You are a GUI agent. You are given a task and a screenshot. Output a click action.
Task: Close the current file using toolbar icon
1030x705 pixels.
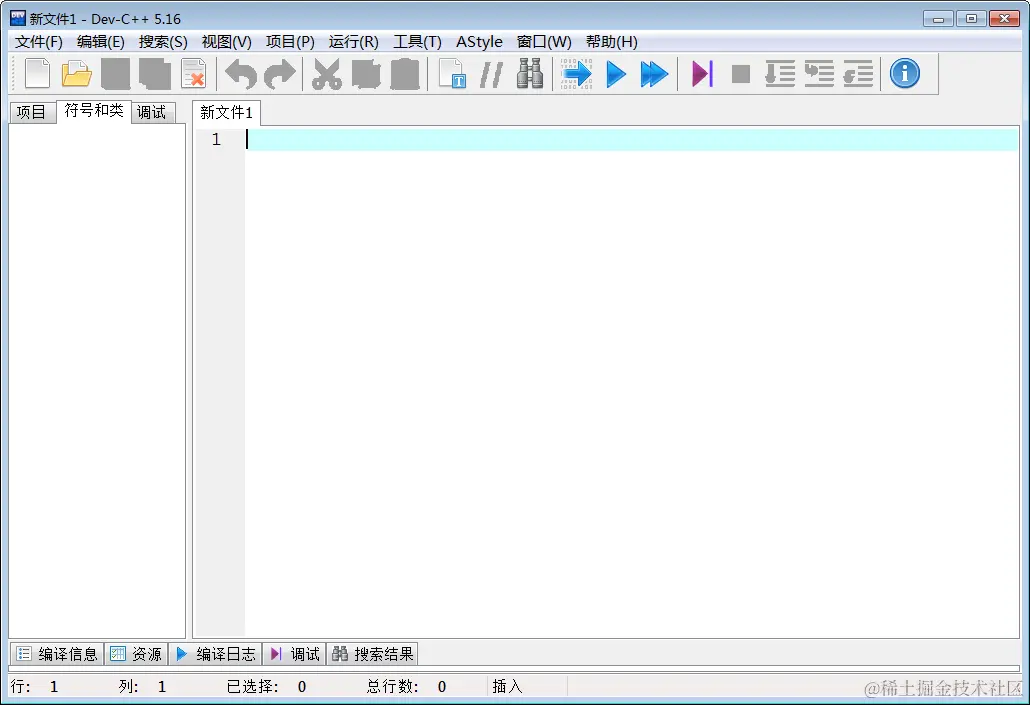click(193, 73)
